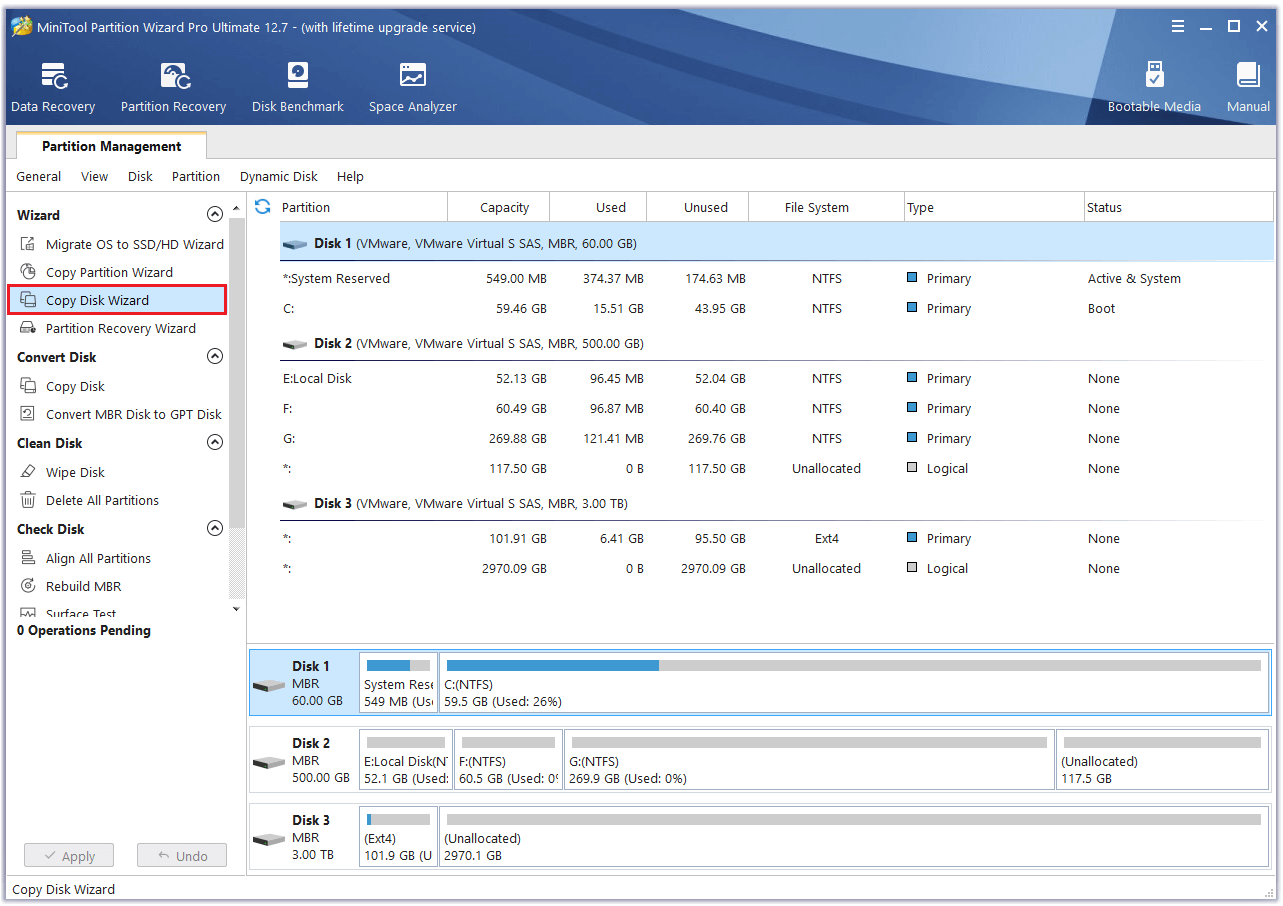Image resolution: width=1283 pixels, height=906 pixels.
Task: Open Space Analyzer
Action: pos(412,87)
